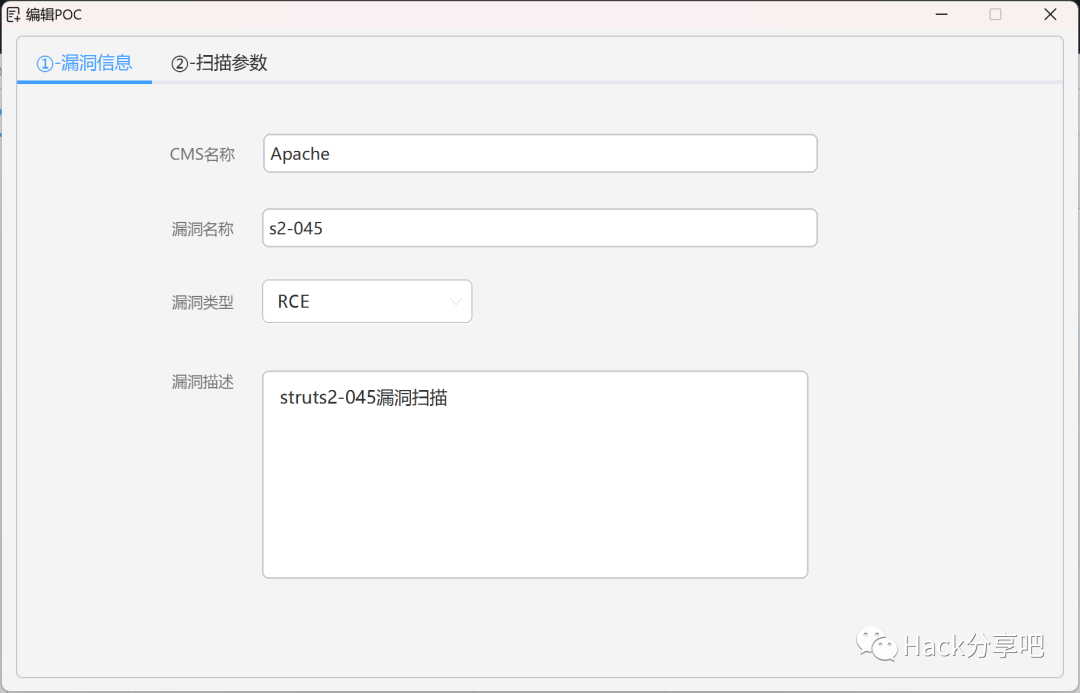Select the RCE value in 漏洞类型 combo box
Viewport: 1080px width, 693px height.
click(294, 301)
